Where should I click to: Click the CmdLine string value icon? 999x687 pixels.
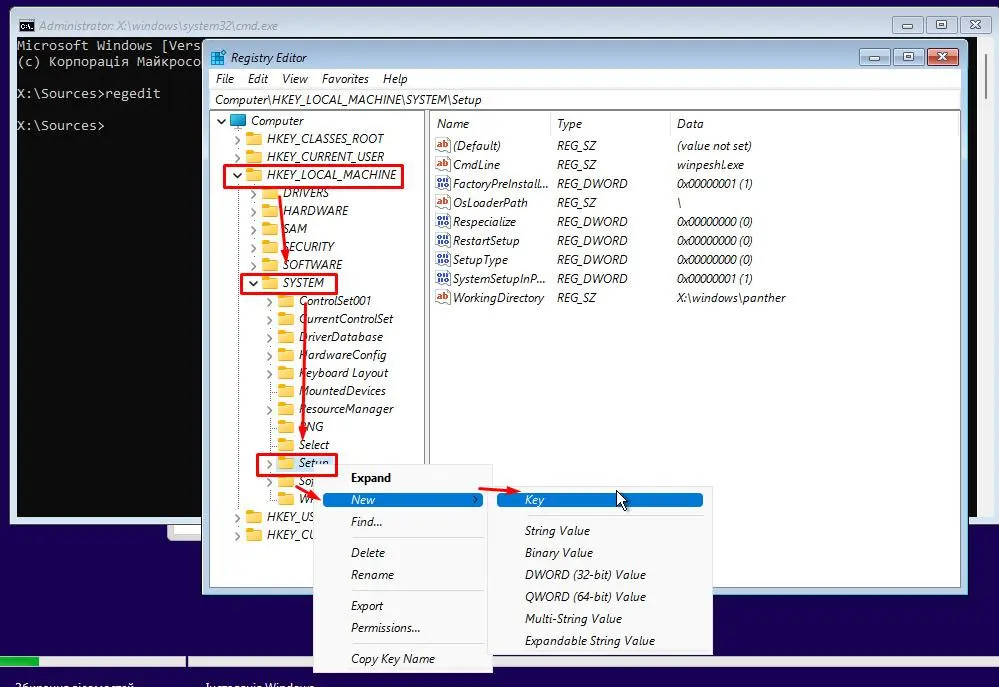443,164
